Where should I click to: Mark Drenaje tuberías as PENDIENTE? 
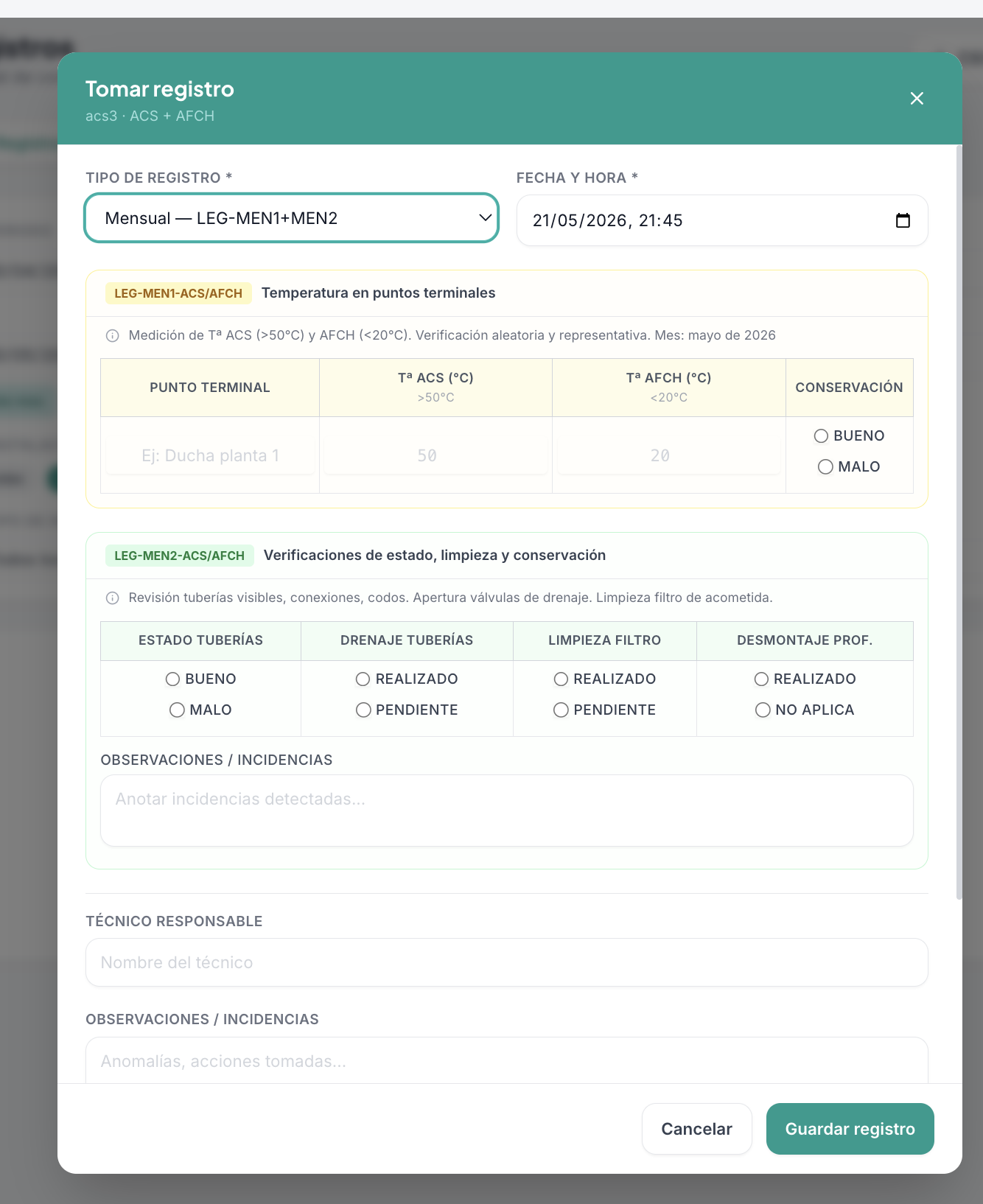[363, 710]
